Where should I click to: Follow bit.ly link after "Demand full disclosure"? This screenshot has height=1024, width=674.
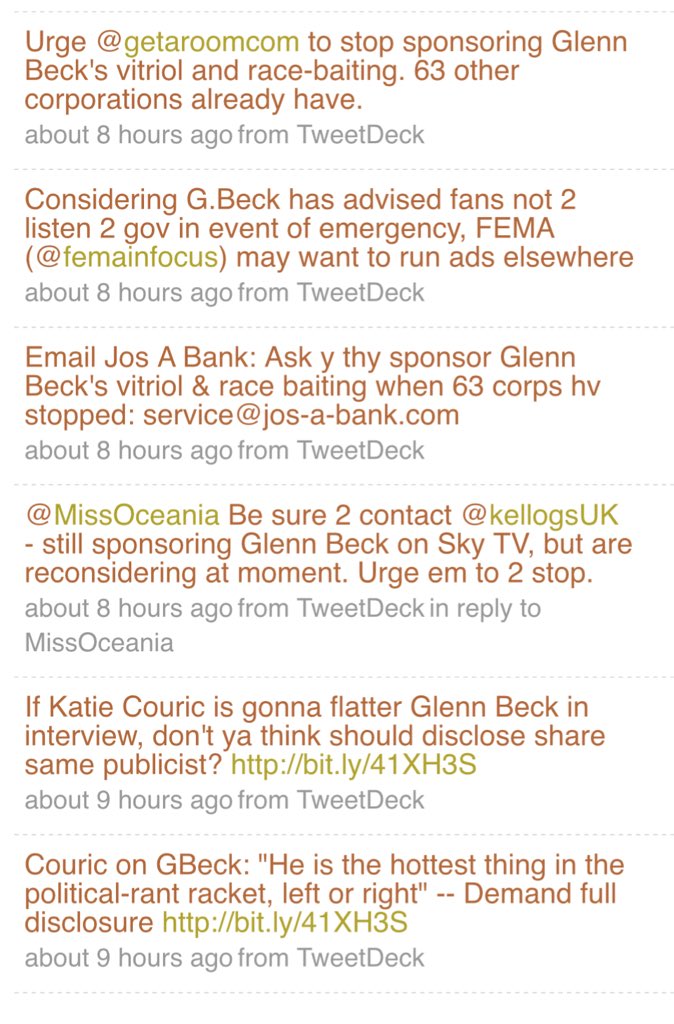[x=285, y=922]
